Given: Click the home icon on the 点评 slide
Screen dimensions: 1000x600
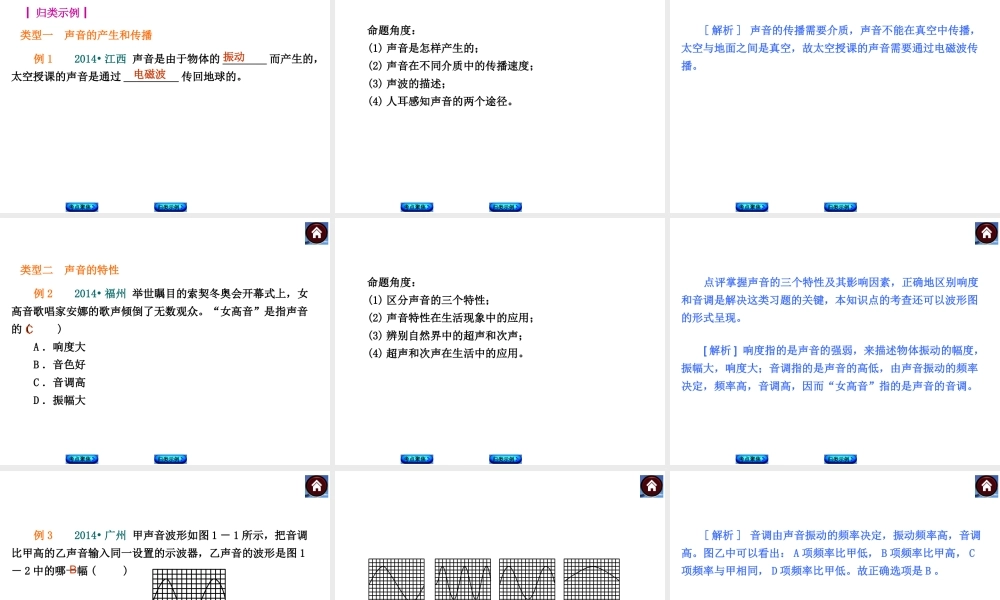Looking at the screenshot, I should (986, 233).
